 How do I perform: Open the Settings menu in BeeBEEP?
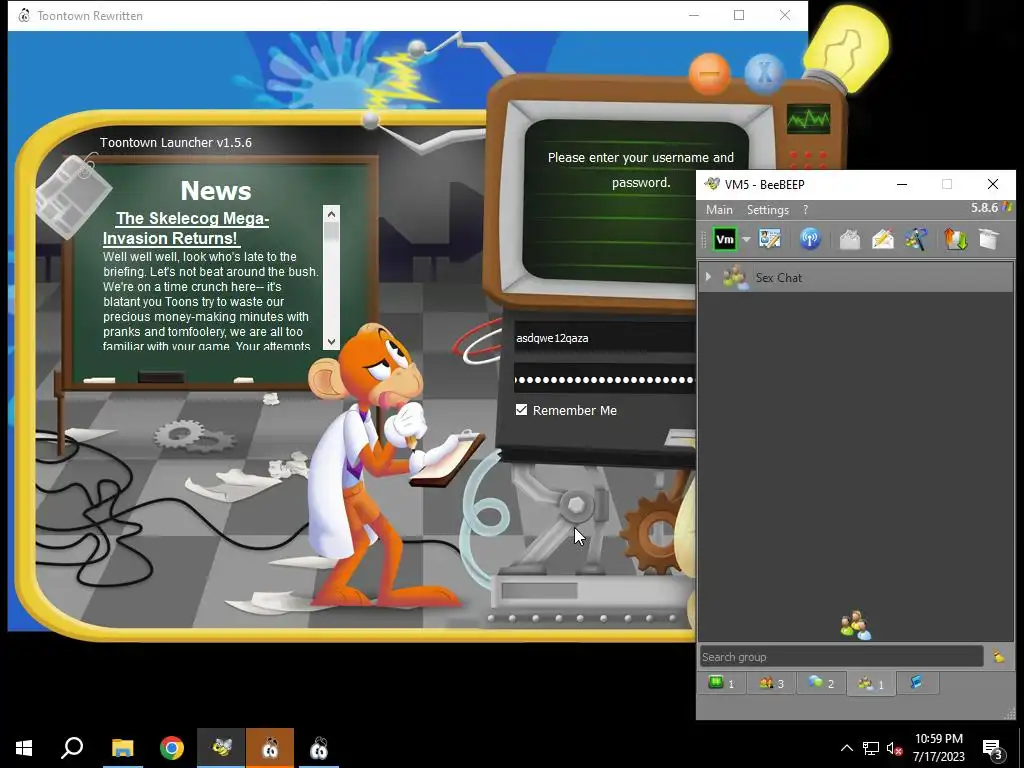[x=768, y=210]
